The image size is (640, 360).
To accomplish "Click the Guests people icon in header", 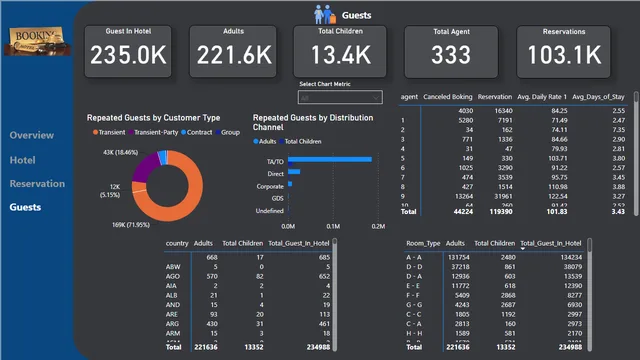I will (325, 15).
